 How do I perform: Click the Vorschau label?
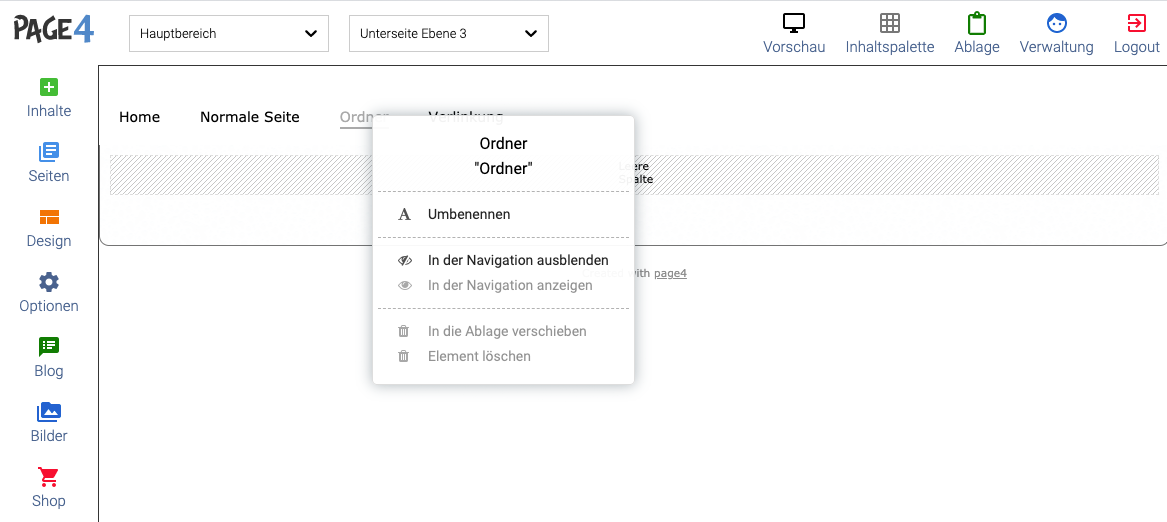click(794, 47)
